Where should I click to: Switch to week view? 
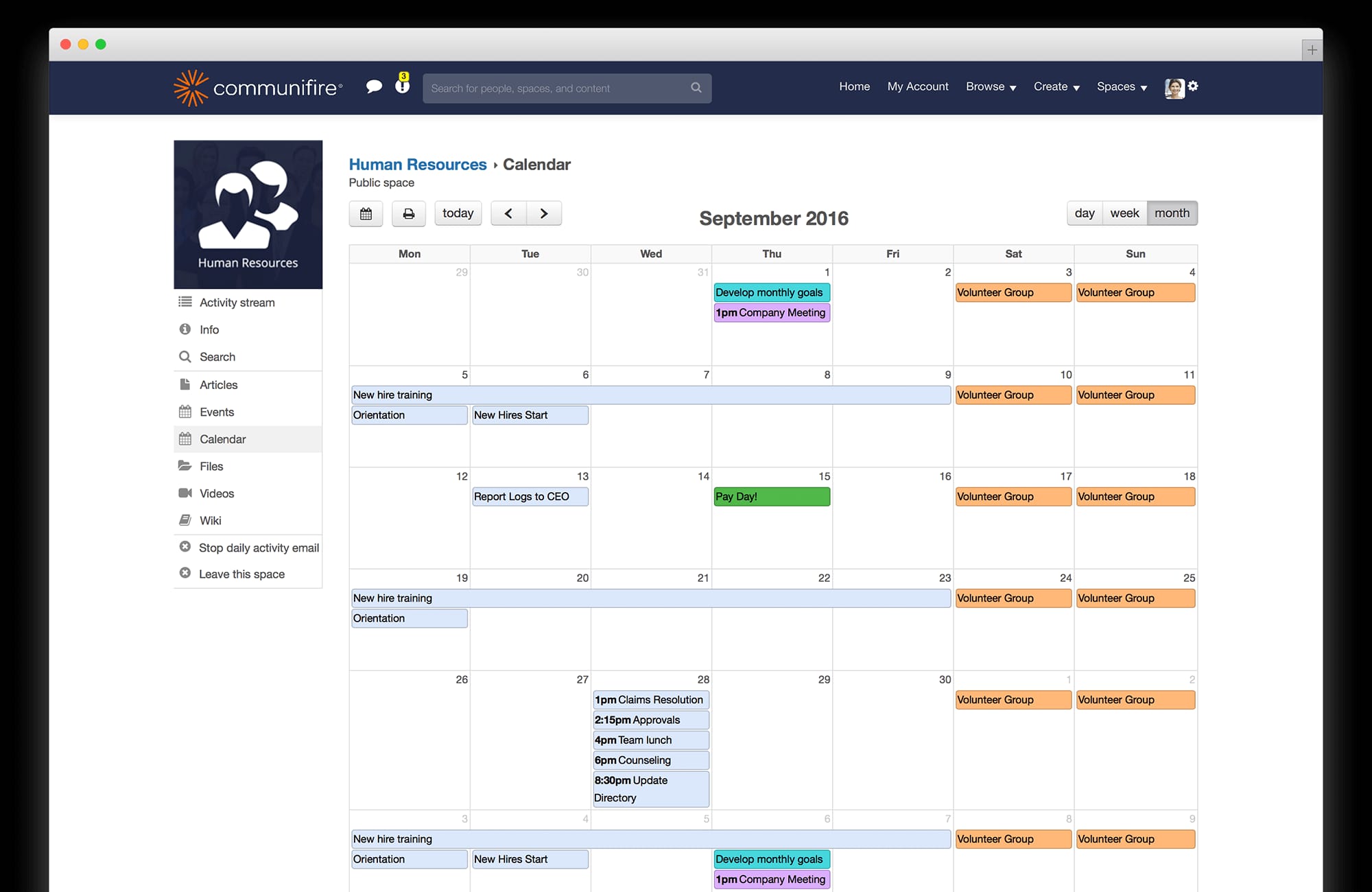[x=1124, y=213]
